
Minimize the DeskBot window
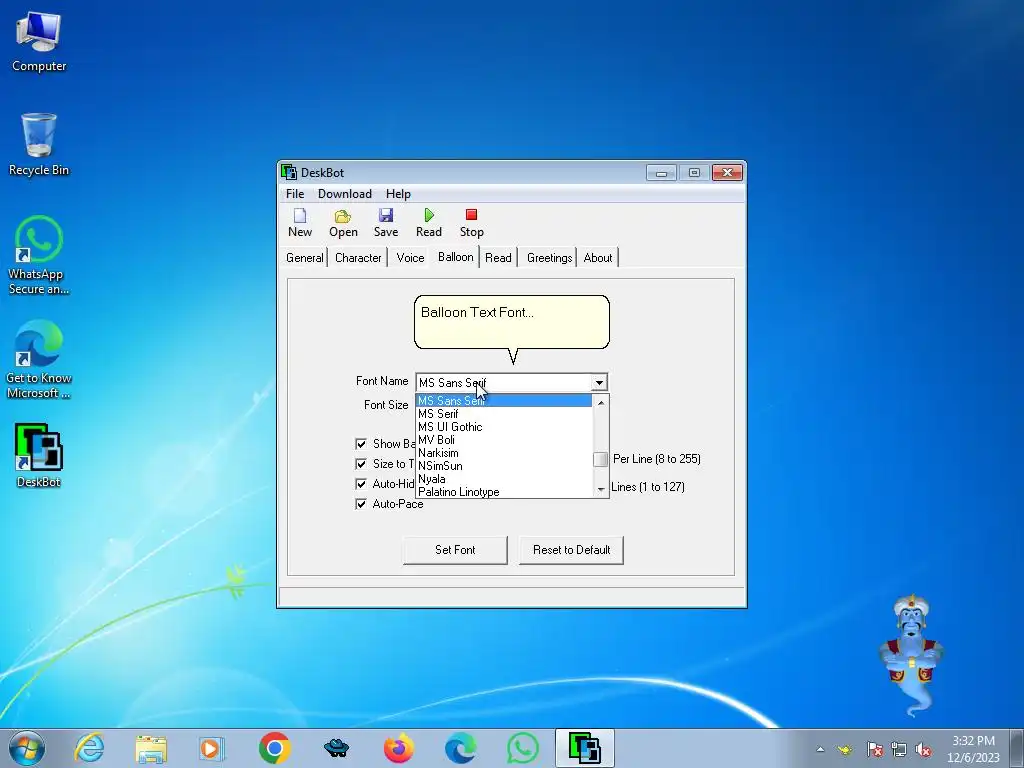(661, 172)
